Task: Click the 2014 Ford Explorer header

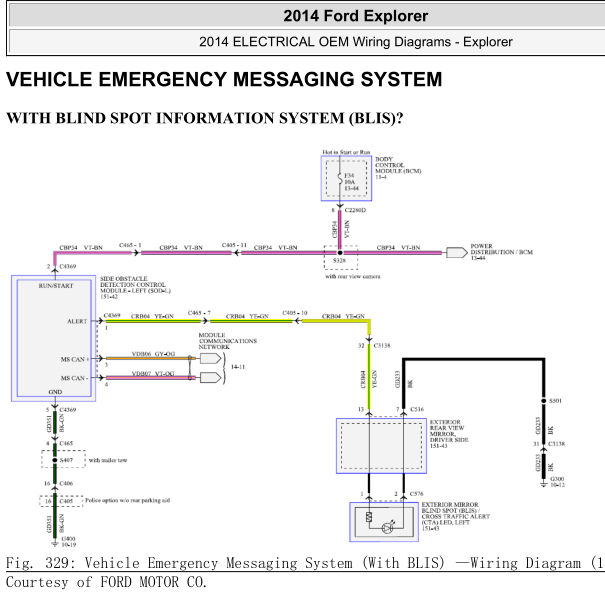Action: (355, 16)
